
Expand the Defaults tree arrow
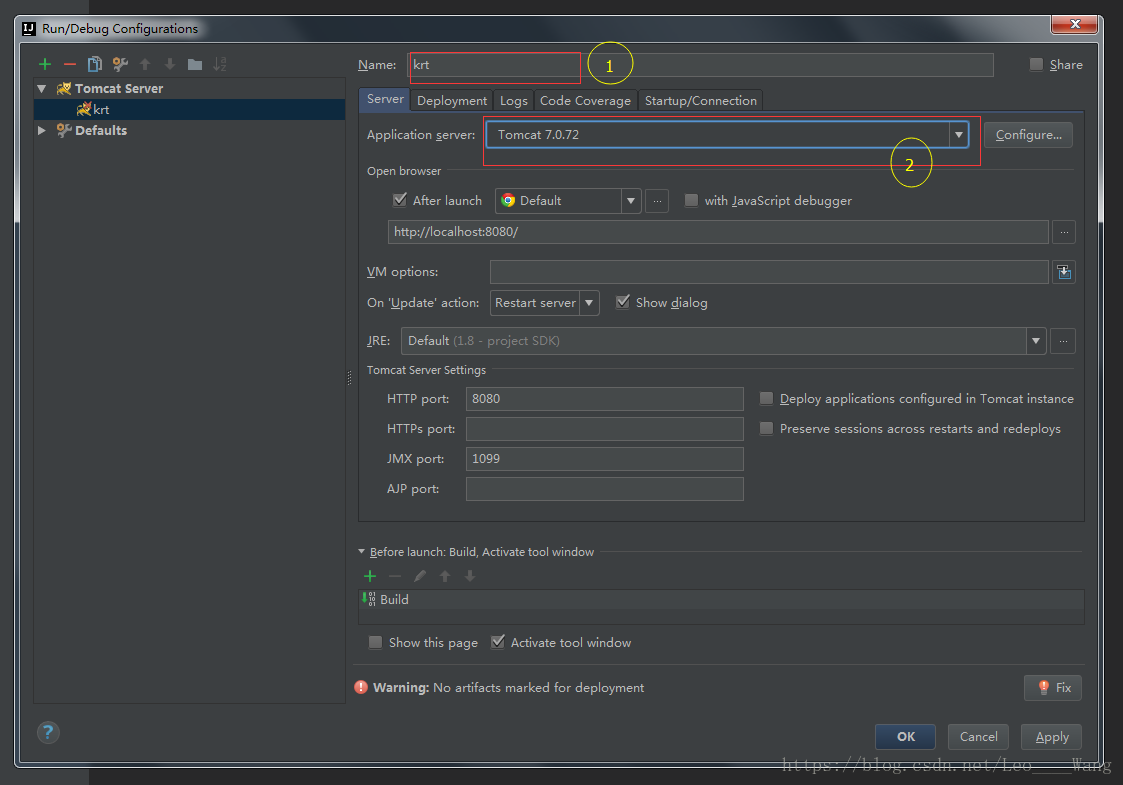(x=42, y=130)
